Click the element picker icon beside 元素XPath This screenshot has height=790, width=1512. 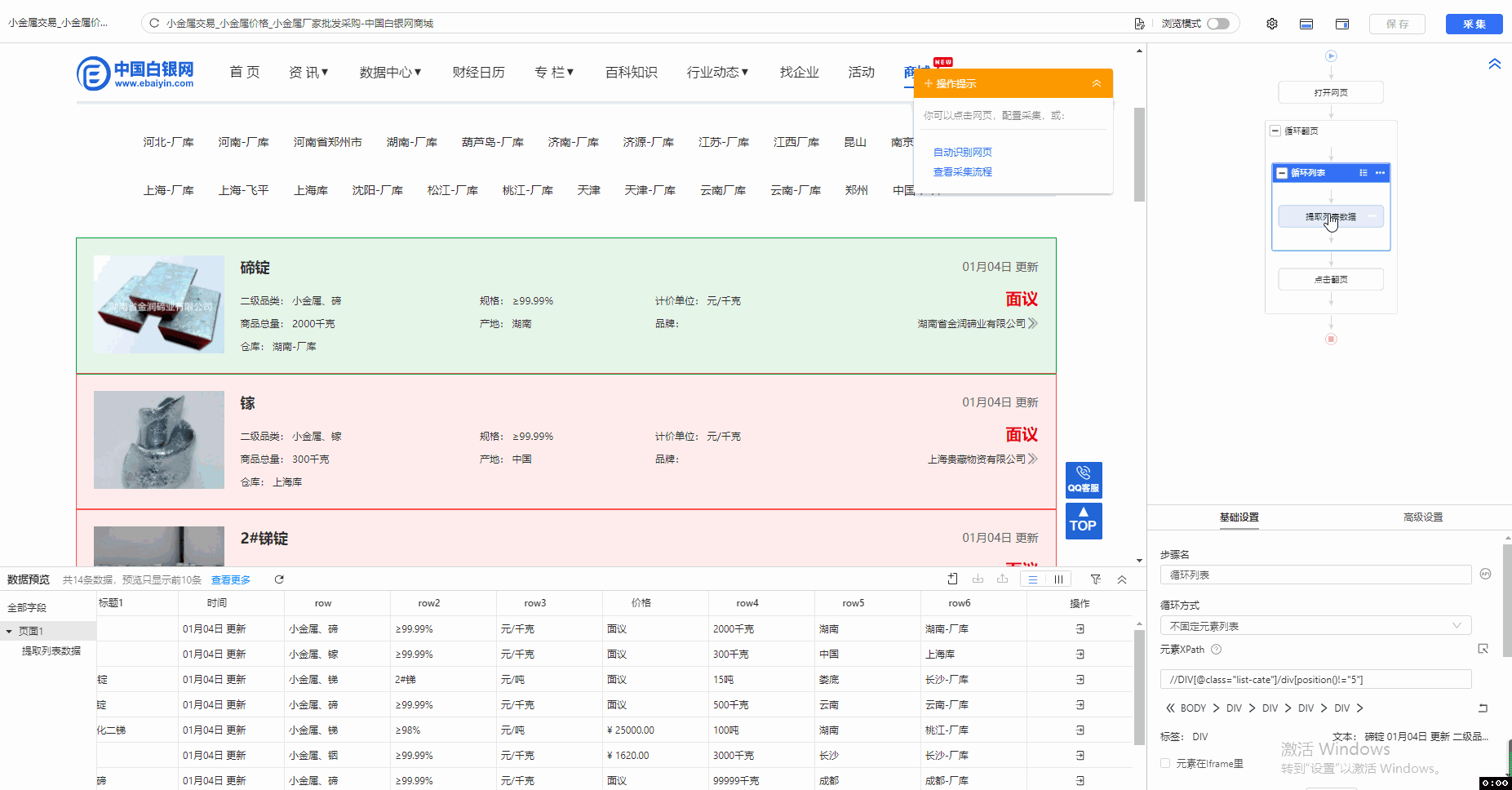pos(1483,649)
